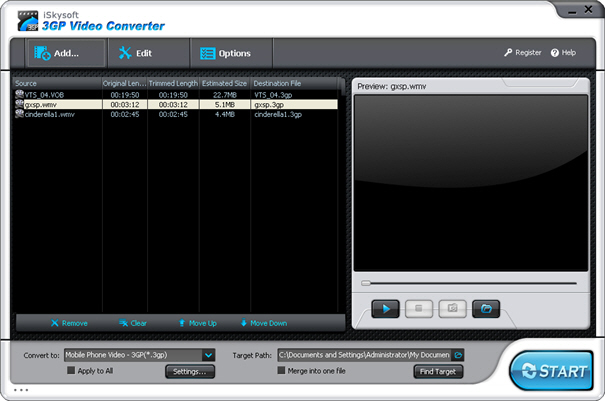The width and height of the screenshot is (605, 401).
Task: Select the cinderella1.wmv file row
Action: point(176,114)
